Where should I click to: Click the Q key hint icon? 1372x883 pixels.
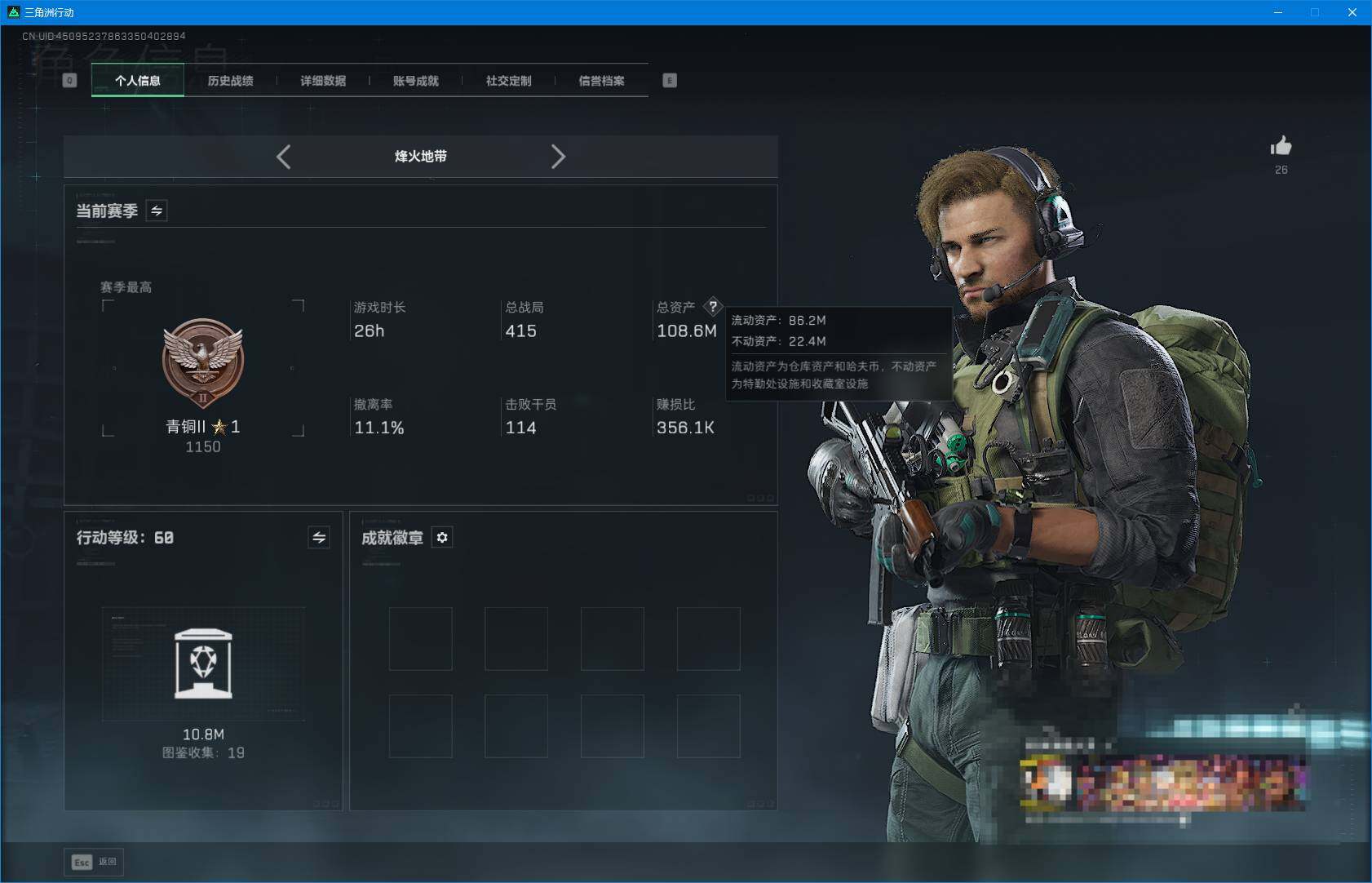point(70,80)
